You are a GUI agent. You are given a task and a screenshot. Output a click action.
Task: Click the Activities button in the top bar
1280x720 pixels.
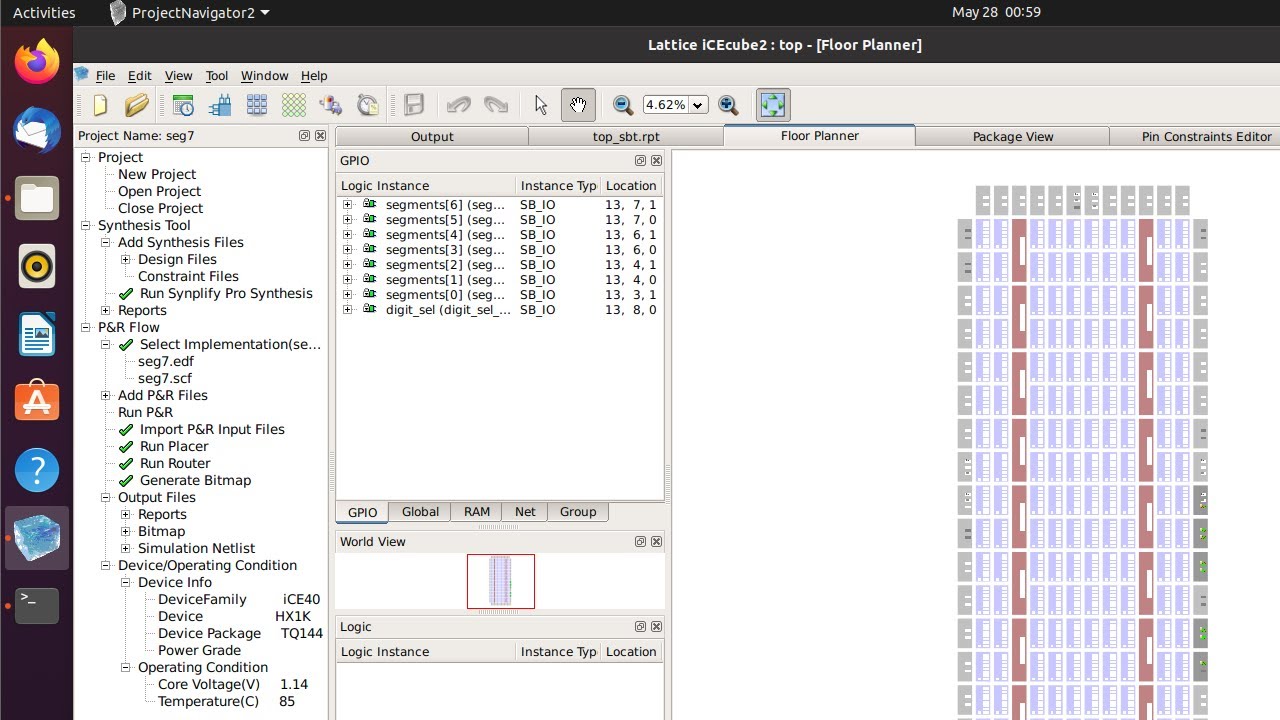point(44,12)
